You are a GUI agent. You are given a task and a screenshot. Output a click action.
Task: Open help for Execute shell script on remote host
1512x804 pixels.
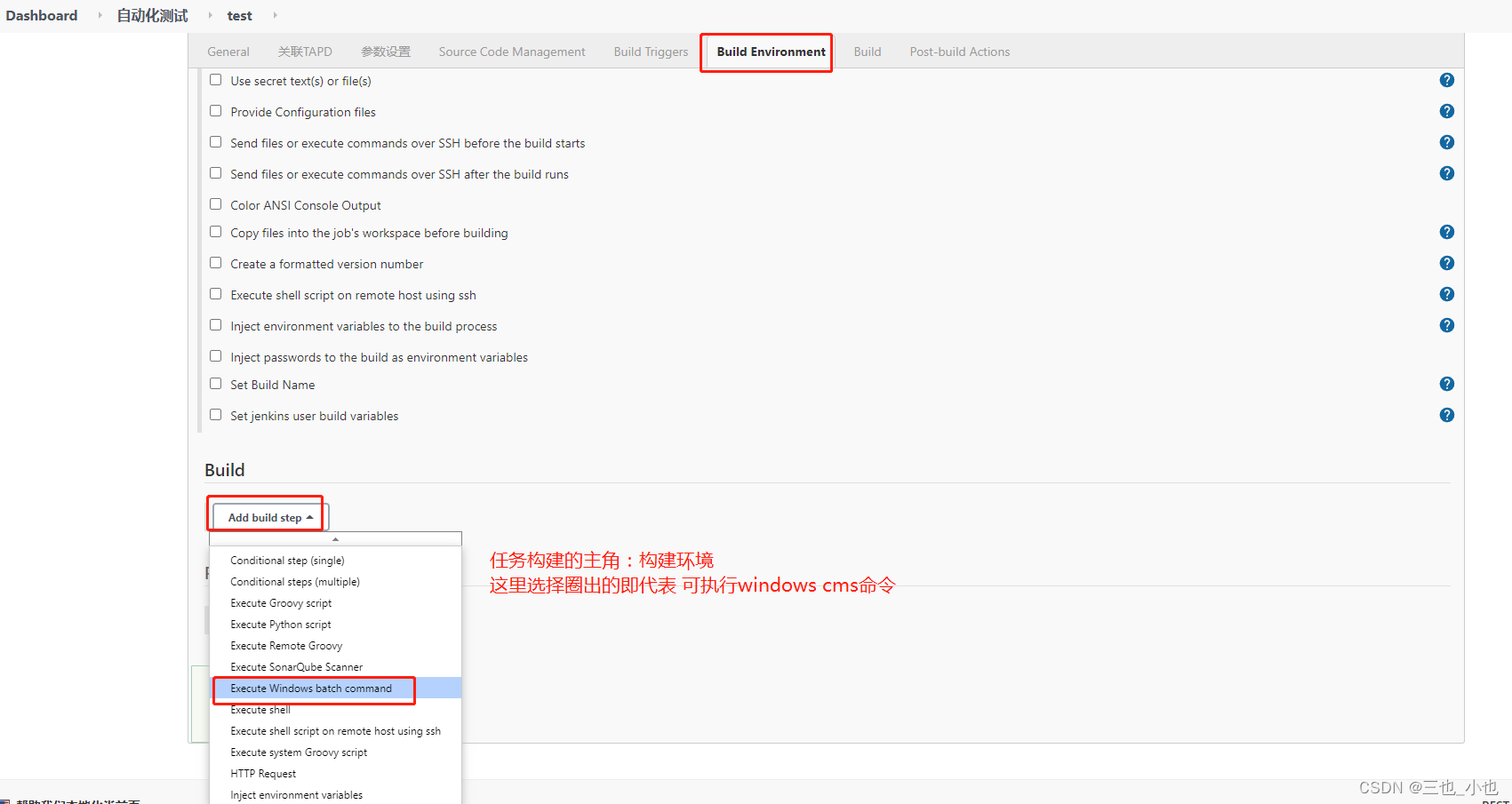click(x=1447, y=294)
